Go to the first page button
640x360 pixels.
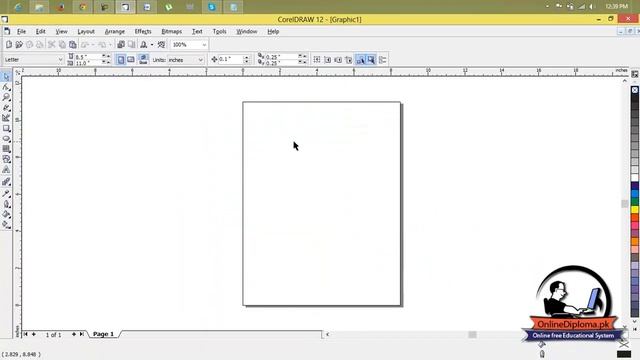(25, 334)
